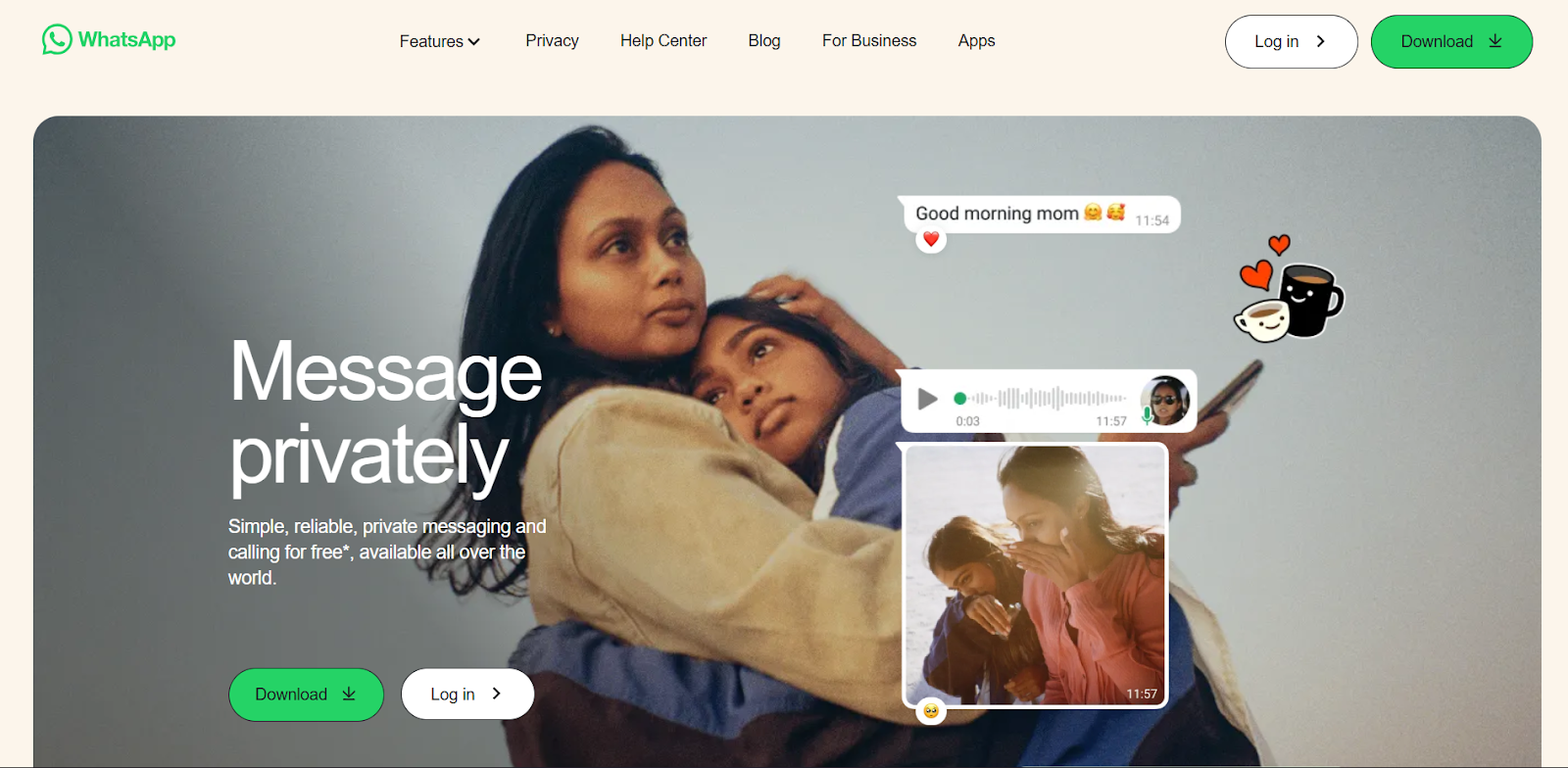Select the Apps menu item
This screenshot has width=1568, height=768.
tap(976, 41)
